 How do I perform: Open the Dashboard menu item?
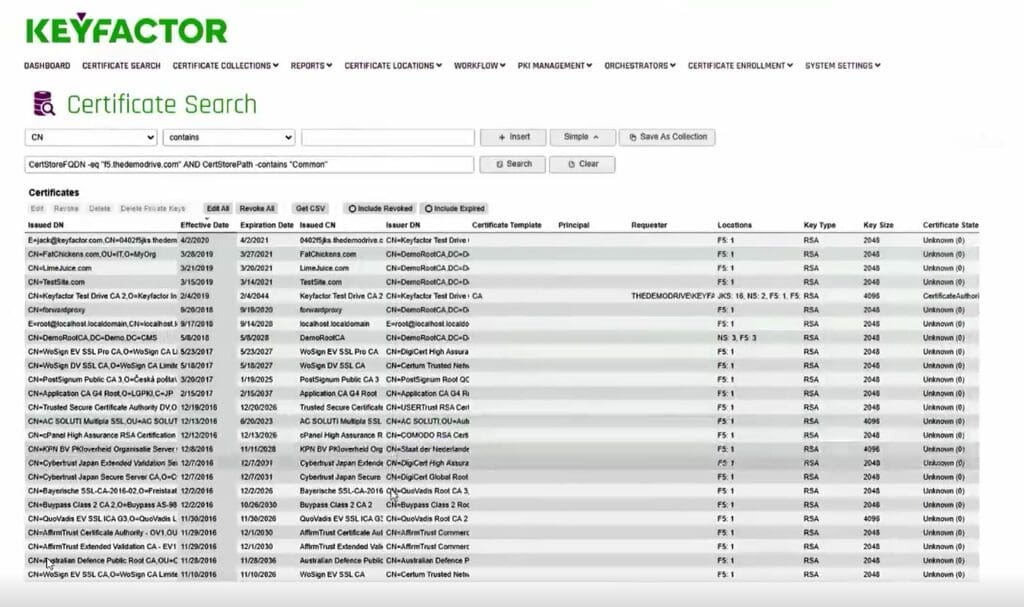(x=47, y=65)
